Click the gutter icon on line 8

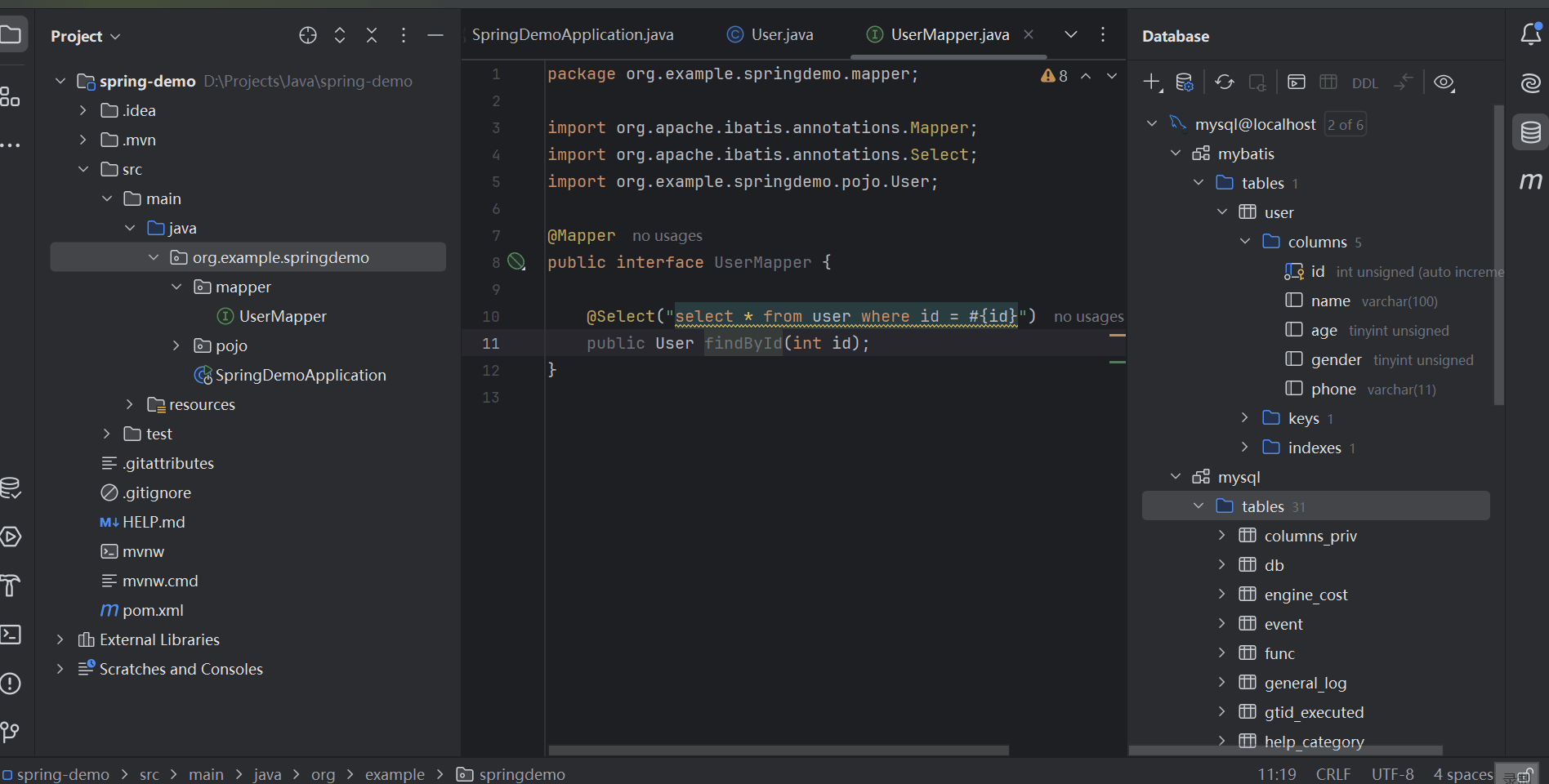[x=516, y=262]
